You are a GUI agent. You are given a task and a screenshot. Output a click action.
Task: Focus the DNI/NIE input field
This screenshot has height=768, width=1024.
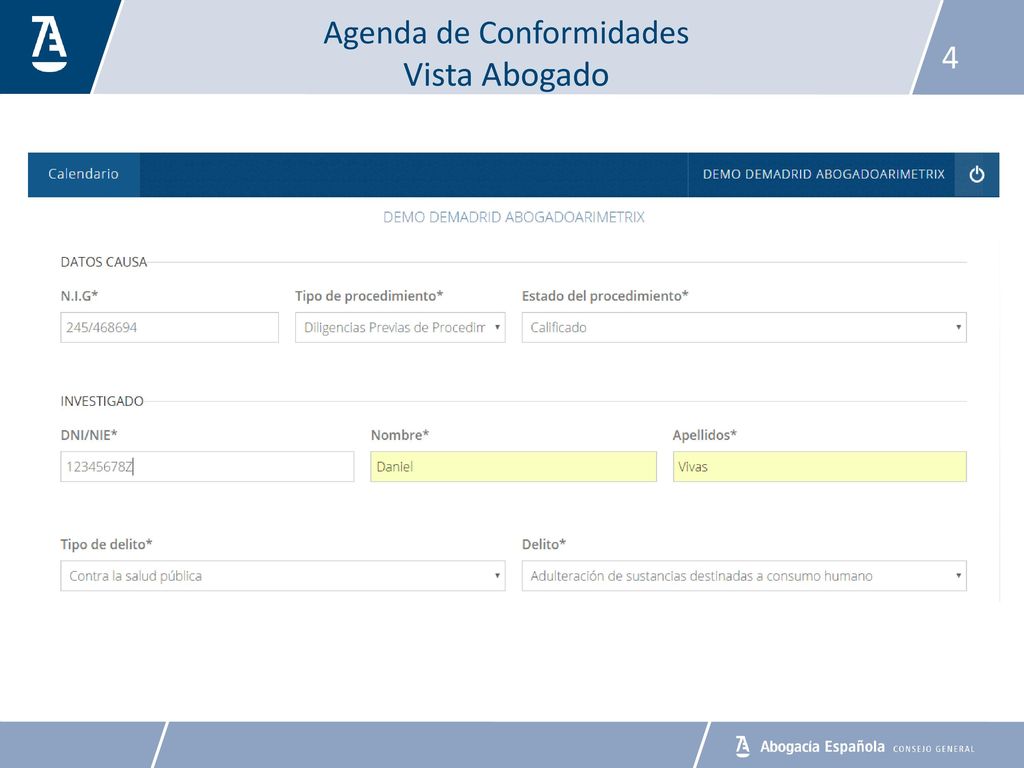[x=207, y=466]
